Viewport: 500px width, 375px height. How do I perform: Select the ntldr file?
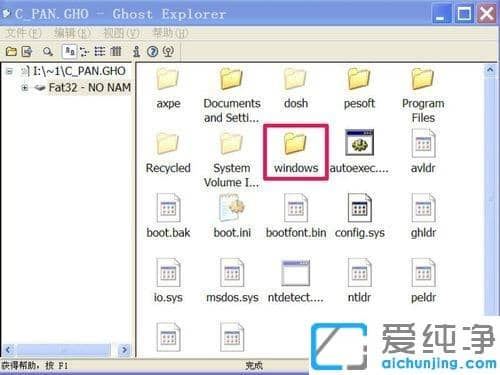[x=359, y=281]
